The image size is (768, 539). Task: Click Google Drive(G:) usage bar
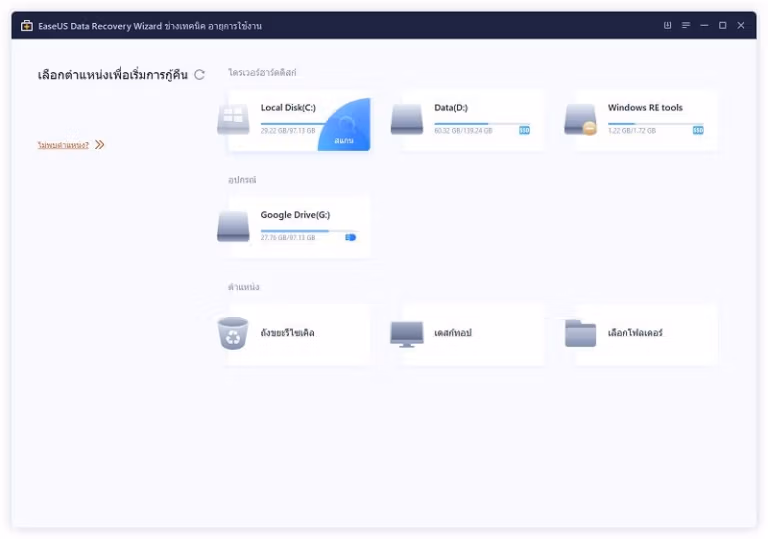[x=309, y=231]
